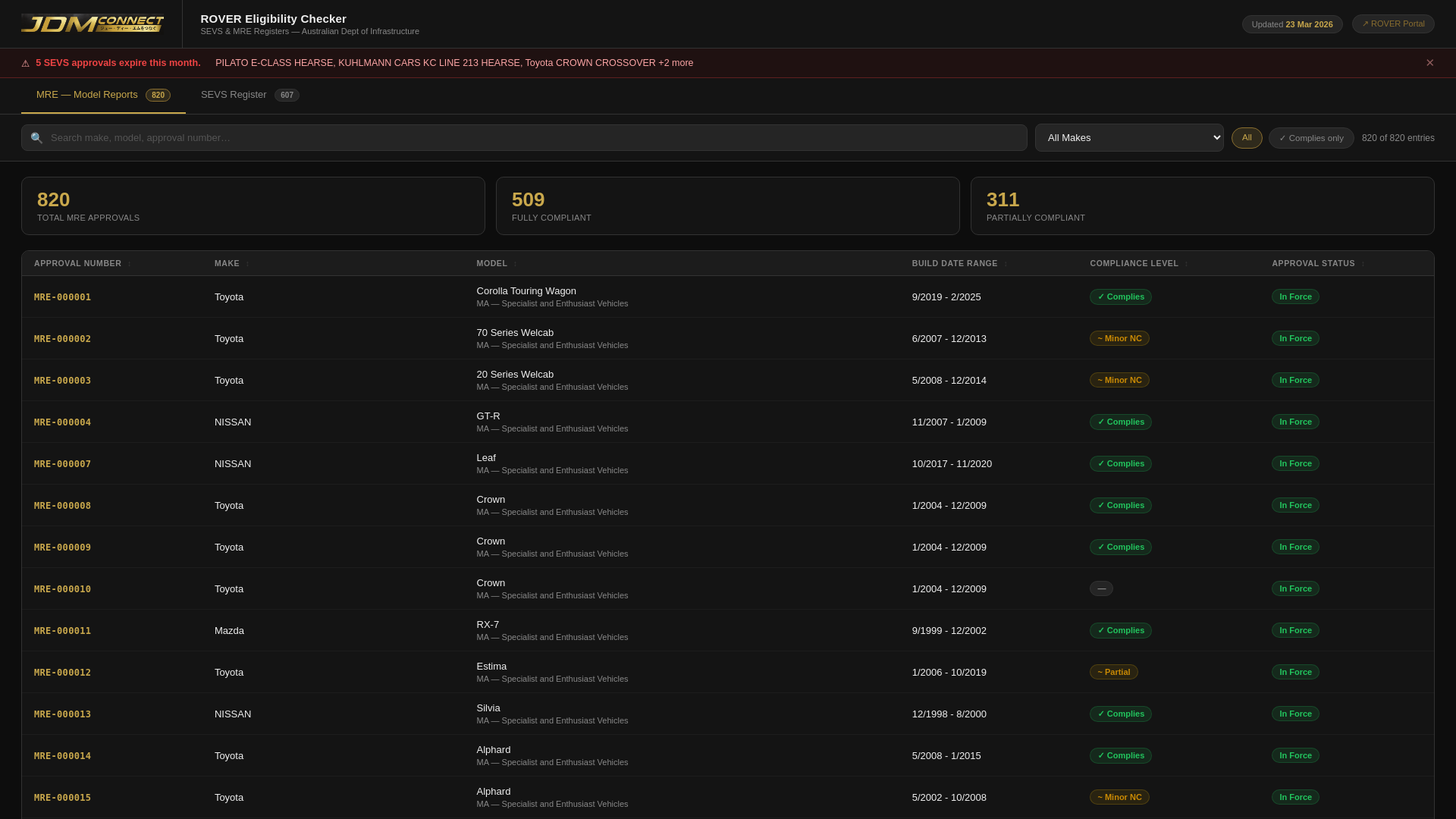
Task: Click Mazda make cell in MRE-000011 row
Action: pyautogui.click(x=229, y=631)
